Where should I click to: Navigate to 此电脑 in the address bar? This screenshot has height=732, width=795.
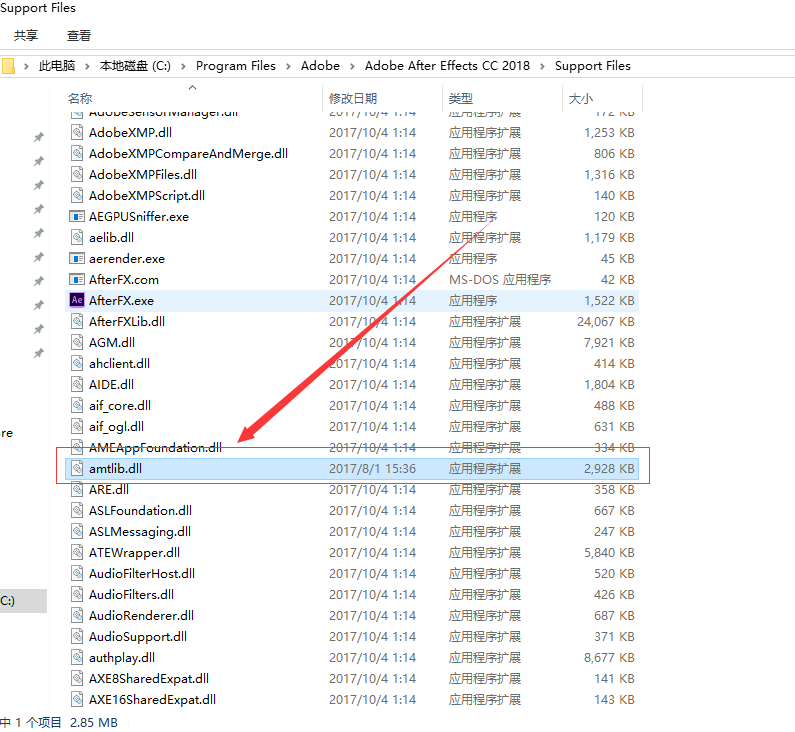(x=57, y=66)
